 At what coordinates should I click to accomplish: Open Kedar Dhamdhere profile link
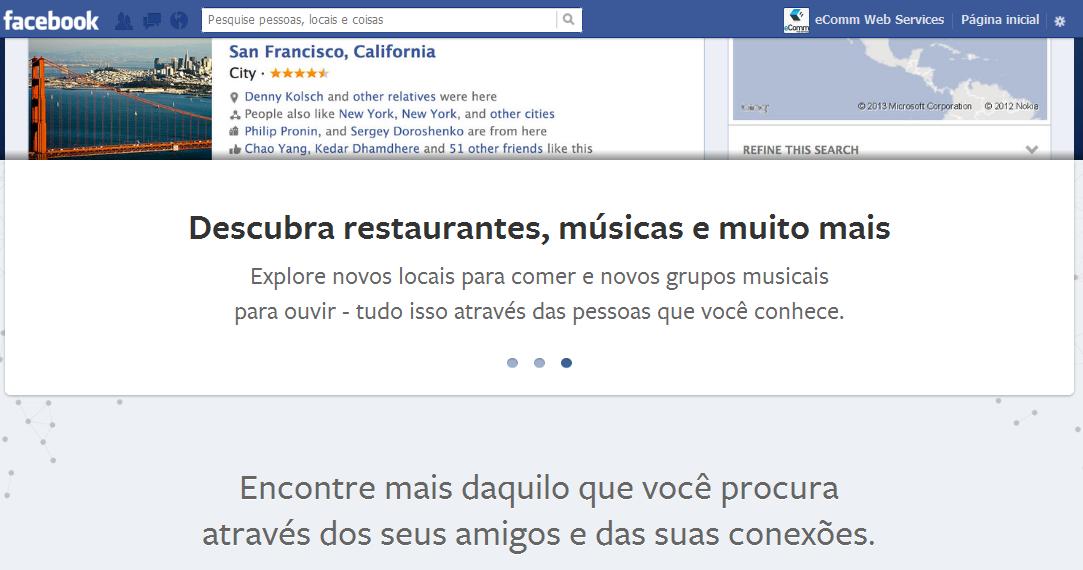(367, 149)
